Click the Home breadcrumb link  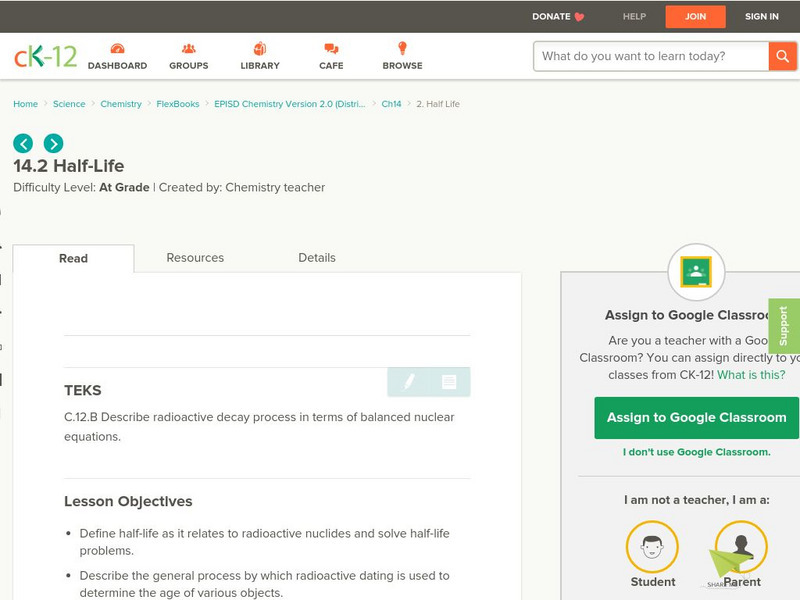[26, 104]
